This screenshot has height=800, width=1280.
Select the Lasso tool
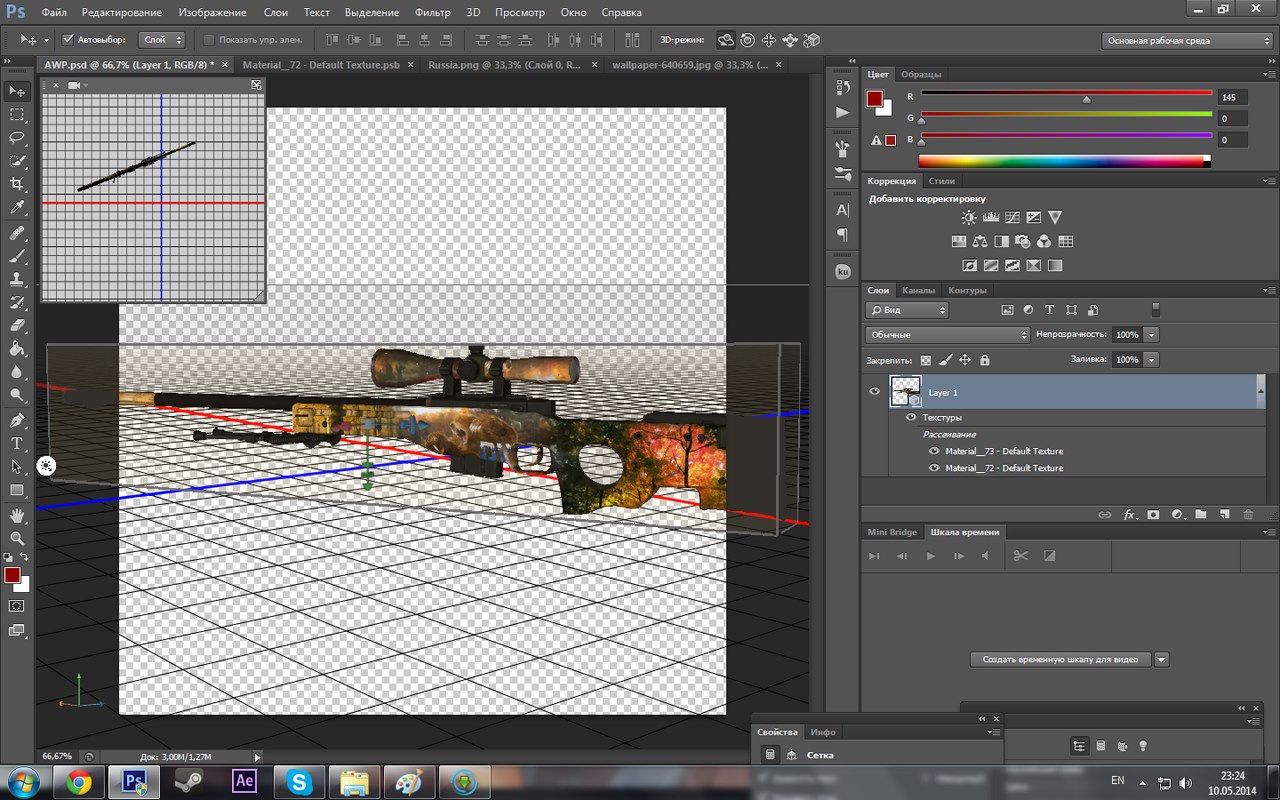click(17, 137)
